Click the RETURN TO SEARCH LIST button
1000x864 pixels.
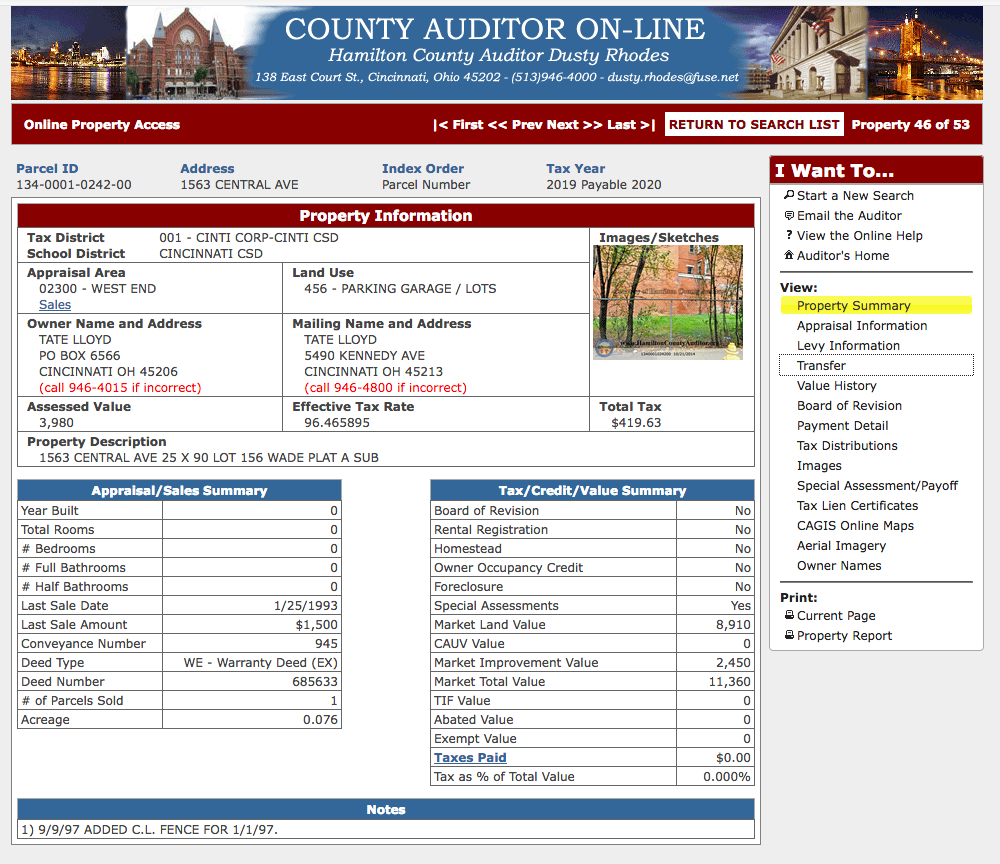pyautogui.click(x=754, y=124)
